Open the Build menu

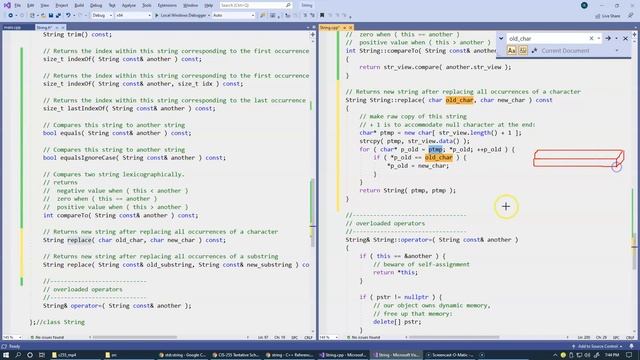pyautogui.click(x=79, y=5)
